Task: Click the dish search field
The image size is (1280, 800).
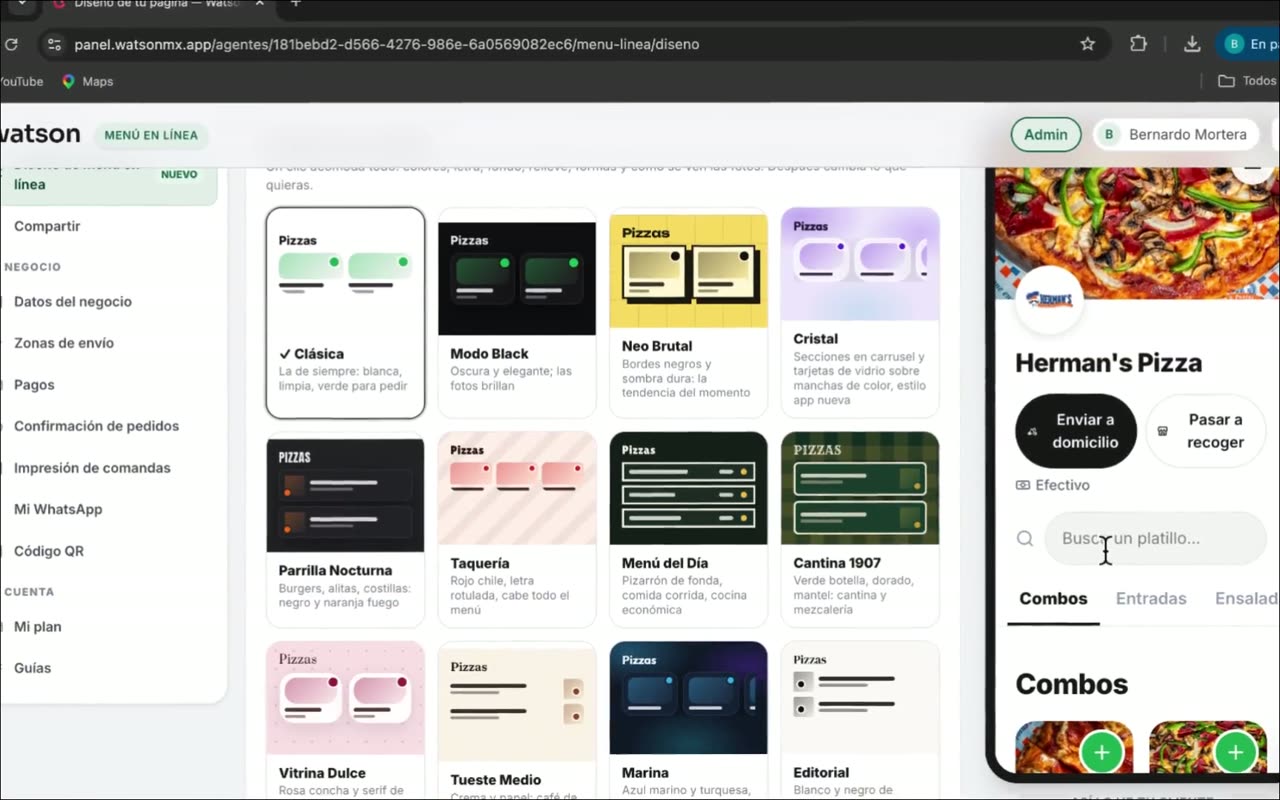Action: tap(1156, 539)
